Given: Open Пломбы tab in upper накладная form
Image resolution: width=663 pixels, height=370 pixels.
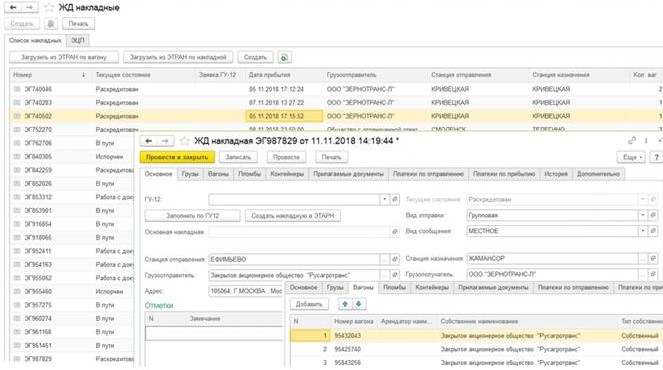Looking at the screenshot, I should click(249, 174).
